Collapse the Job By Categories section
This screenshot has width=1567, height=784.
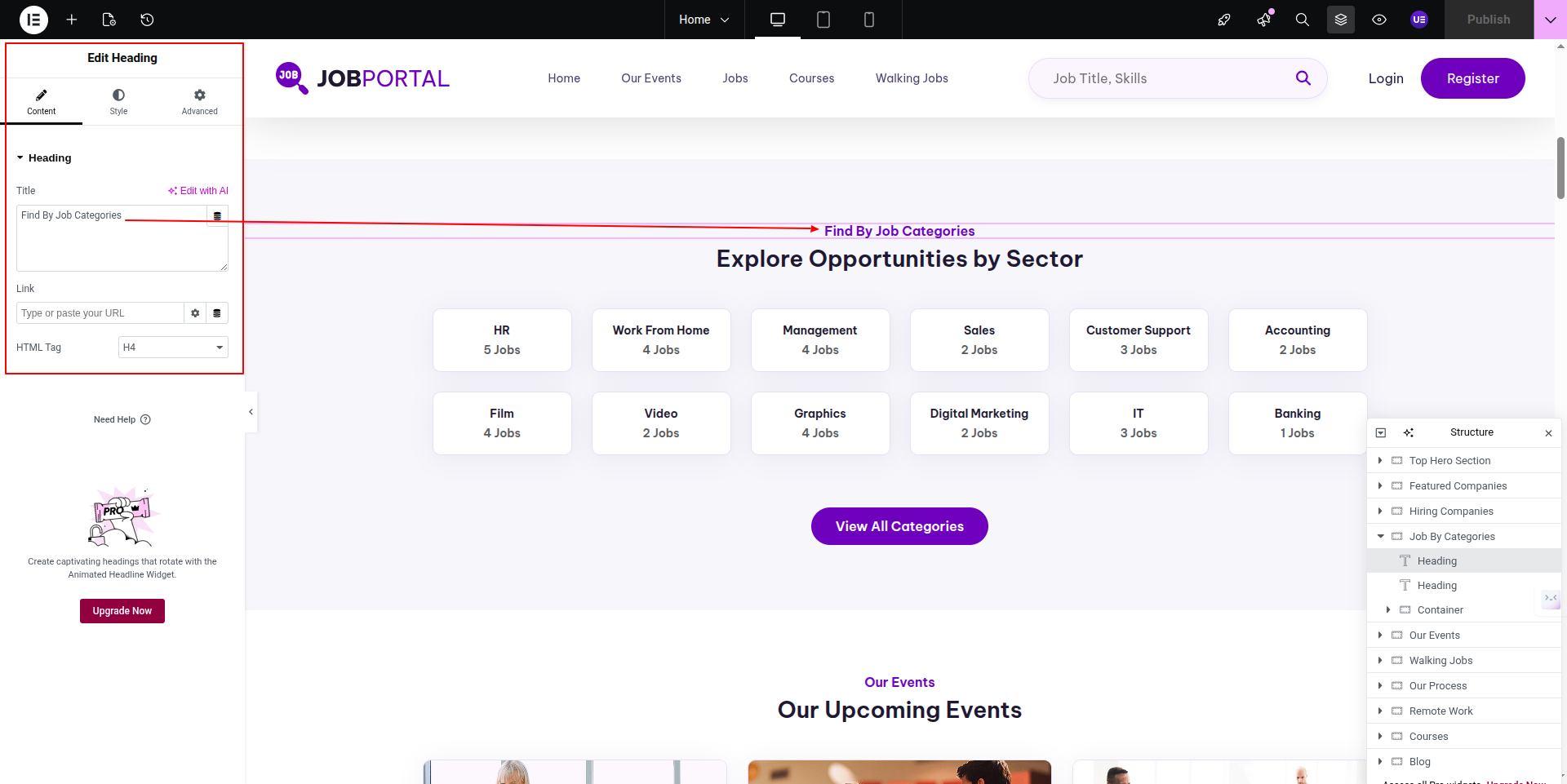click(x=1380, y=537)
